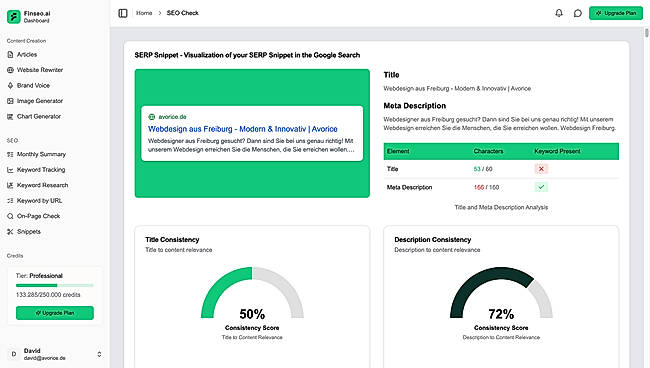Open notifications bell icon
This screenshot has height=368, width=650.
pyautogui.click(x=559, y=13)
